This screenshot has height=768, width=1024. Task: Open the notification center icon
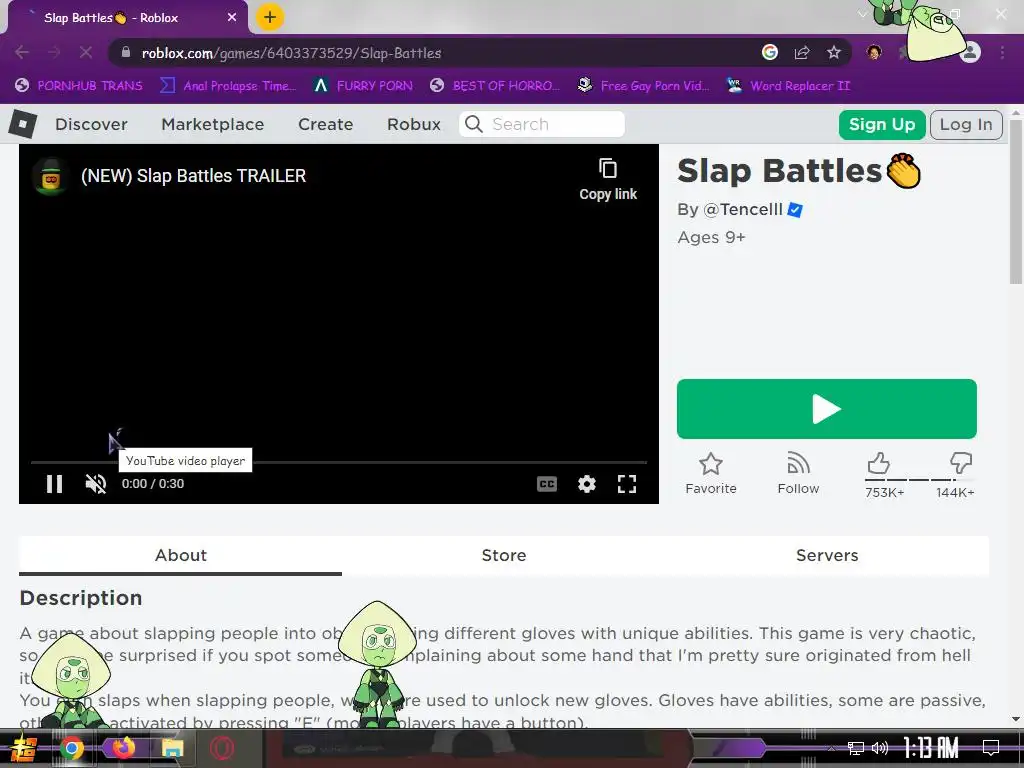tap(991, 748)
